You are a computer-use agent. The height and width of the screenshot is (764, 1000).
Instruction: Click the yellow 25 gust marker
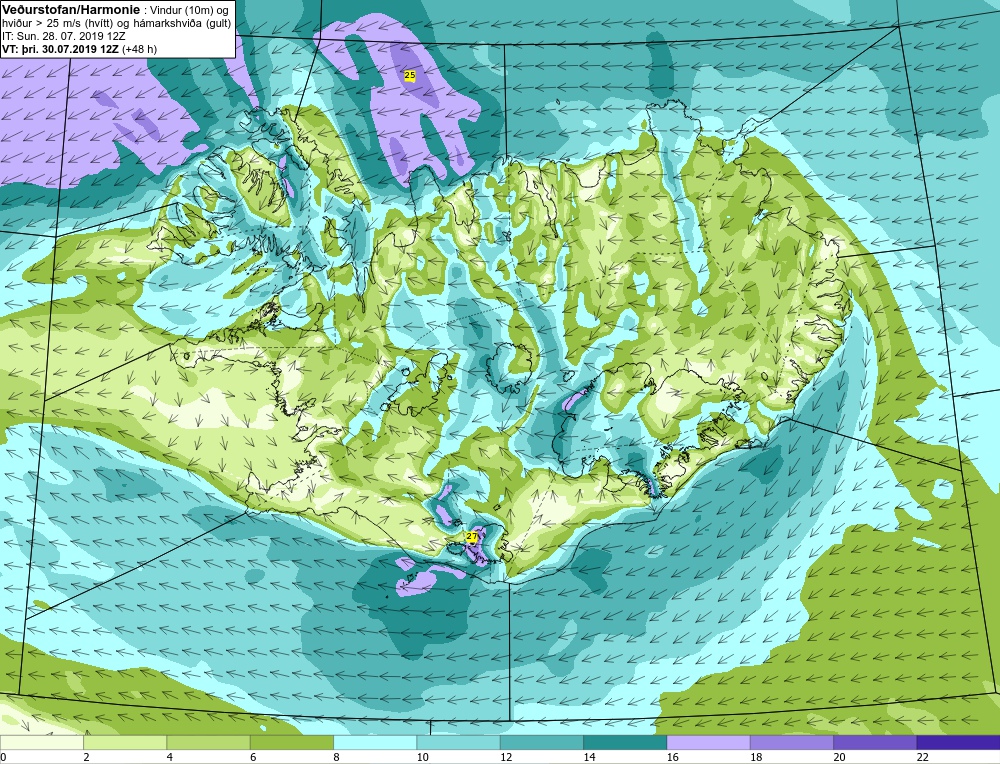409,75
